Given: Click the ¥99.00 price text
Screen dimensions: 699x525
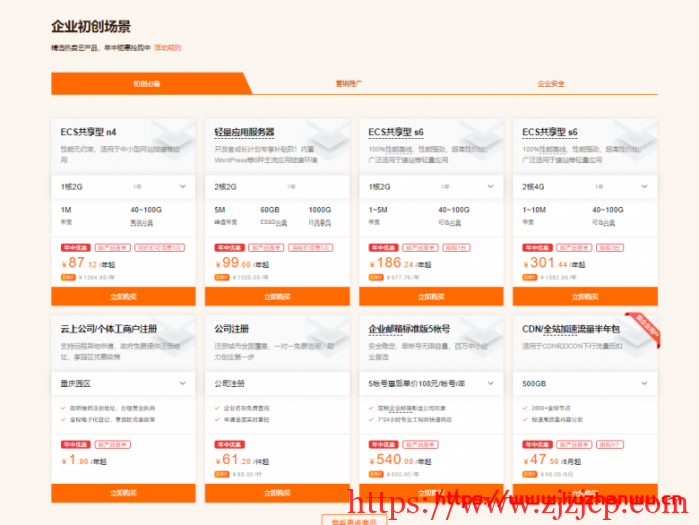Looking at the screenshot, I should click(x=242, y=263).
